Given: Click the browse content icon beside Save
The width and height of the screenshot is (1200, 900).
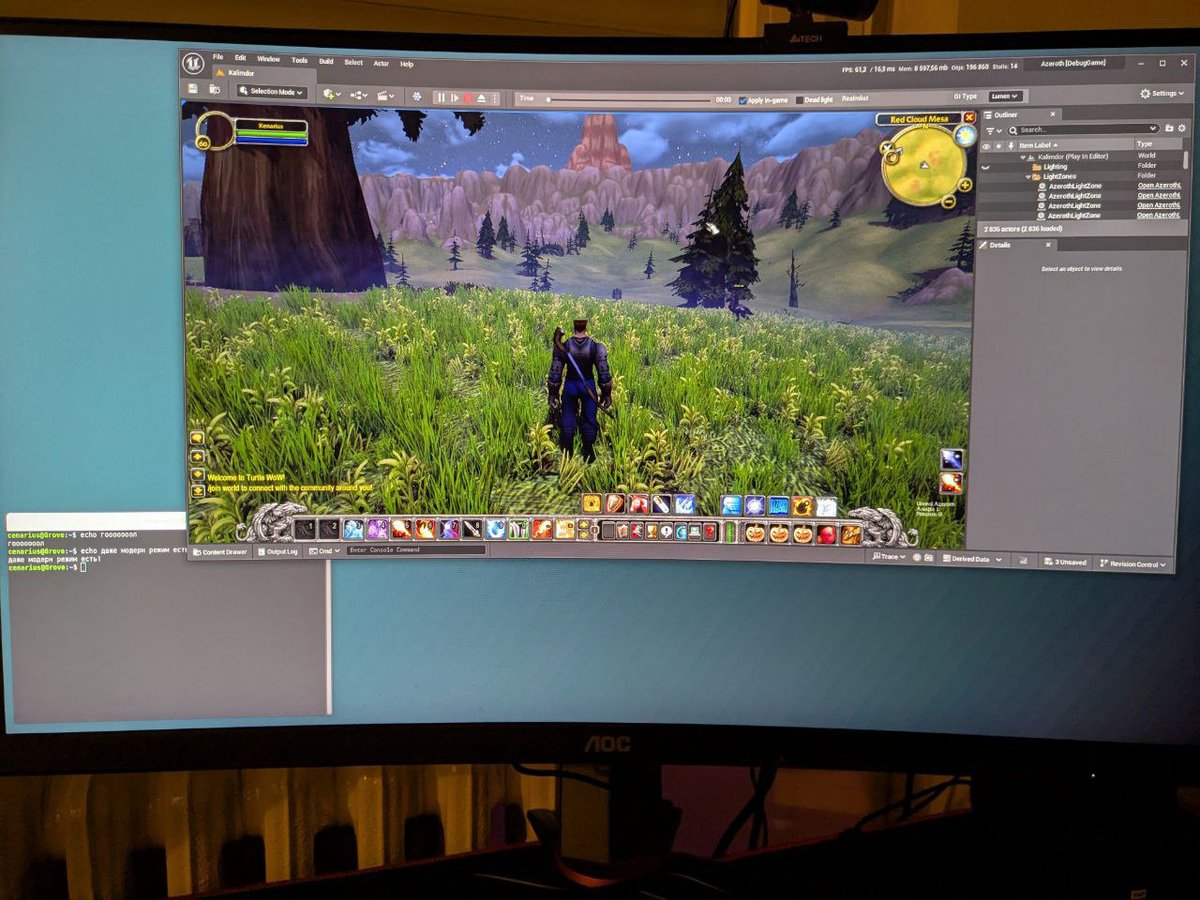Looking at the screenshot, I should click(x=215, y=90).
